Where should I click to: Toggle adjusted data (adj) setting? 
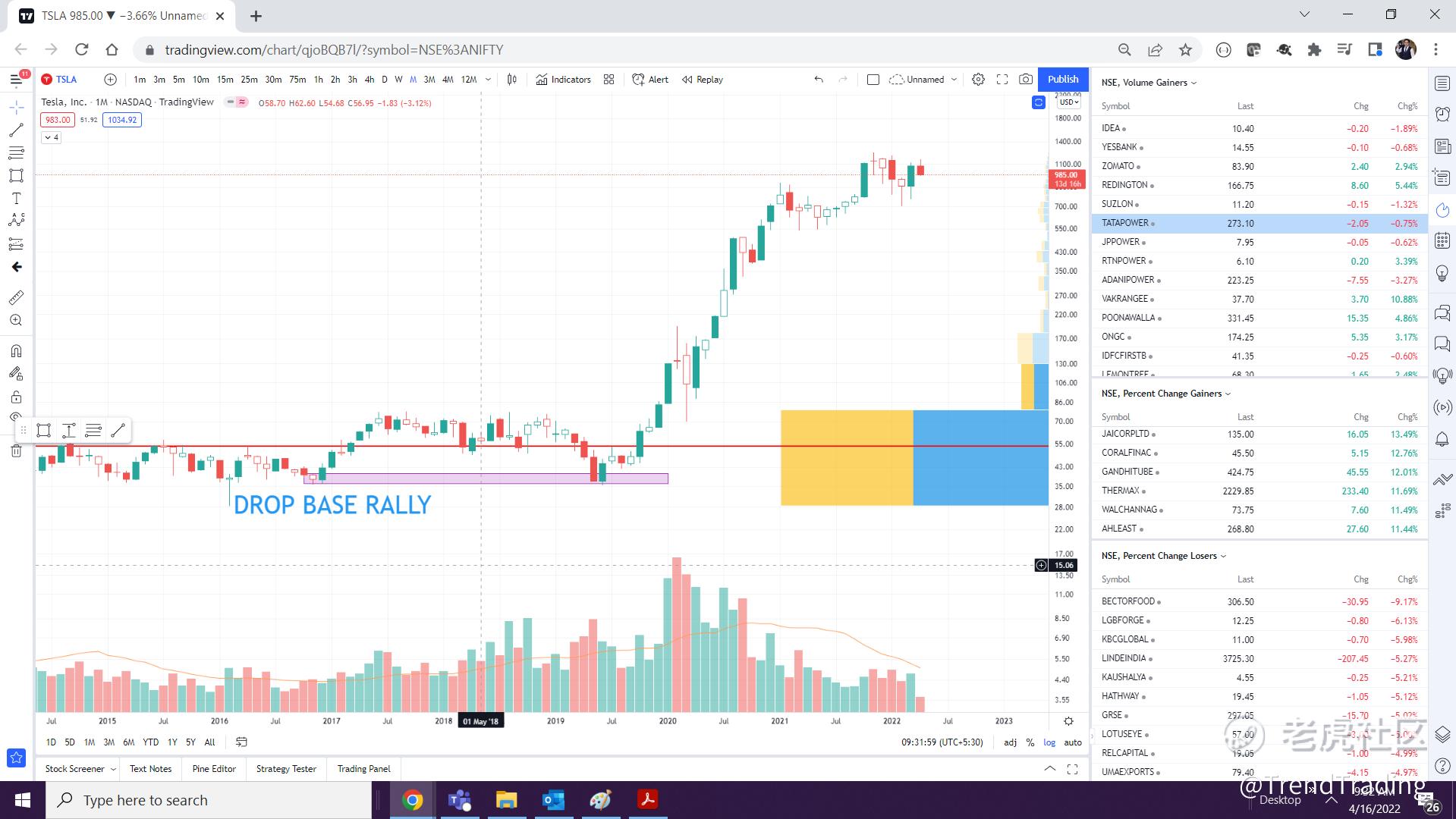tap(1011, 742)
